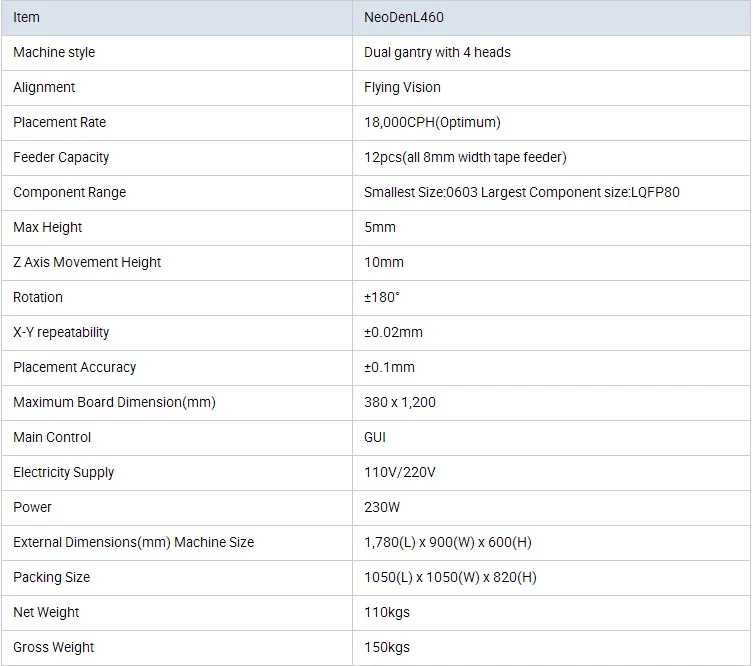The image size is (753, 666).
Task: Click '1050(L) x 1050(W) x 820(H)' value
Action: pyautogui.click(x=450, y=578)
